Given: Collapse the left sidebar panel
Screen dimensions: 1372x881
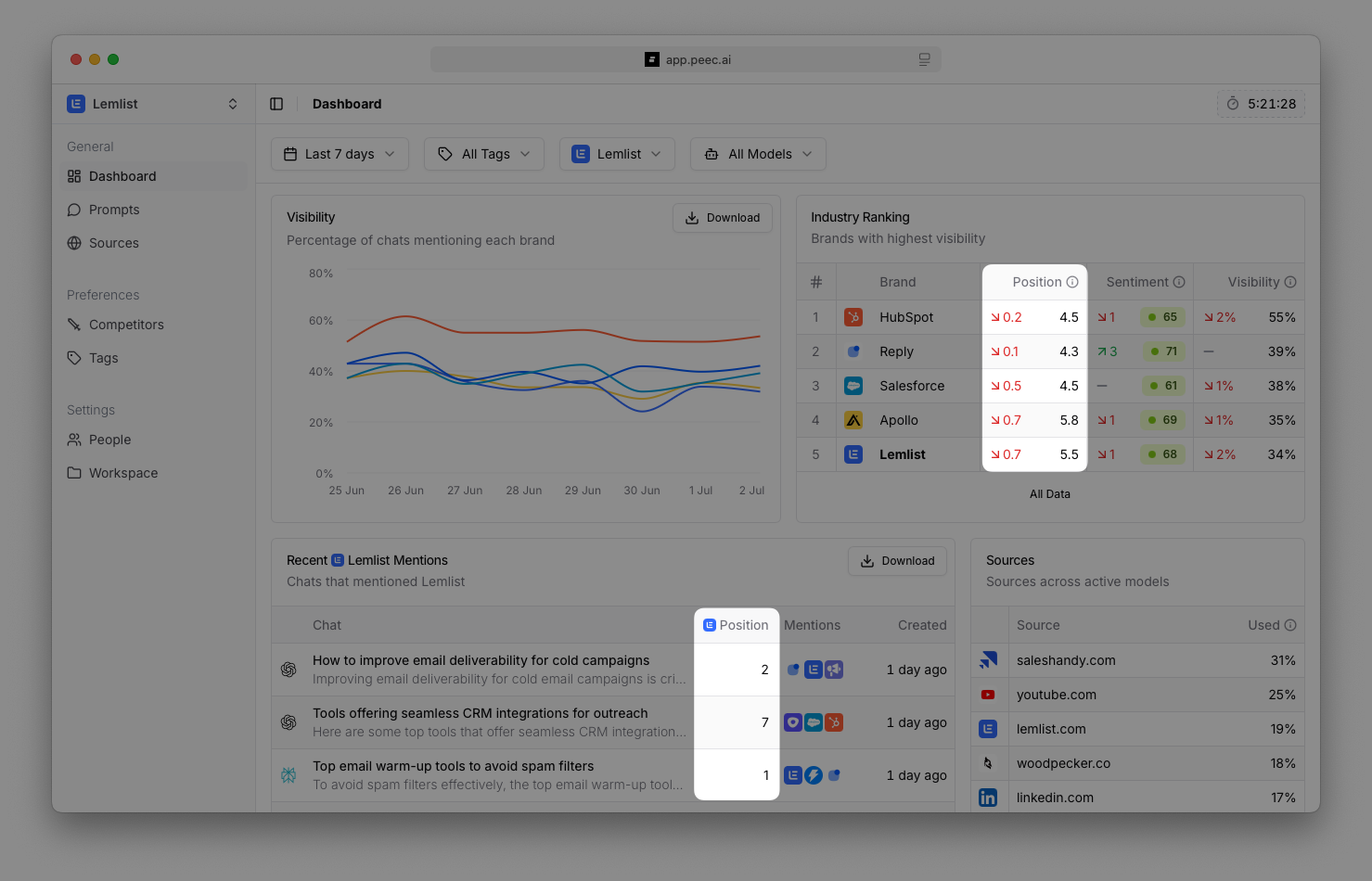Looking at the screenshot, I should [x=276, y=103].
